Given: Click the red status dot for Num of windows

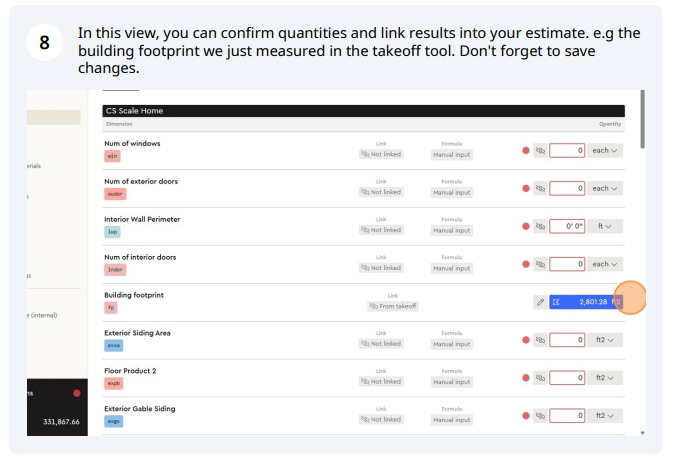Looking at the screenshot, I should [x=526, y=151].
